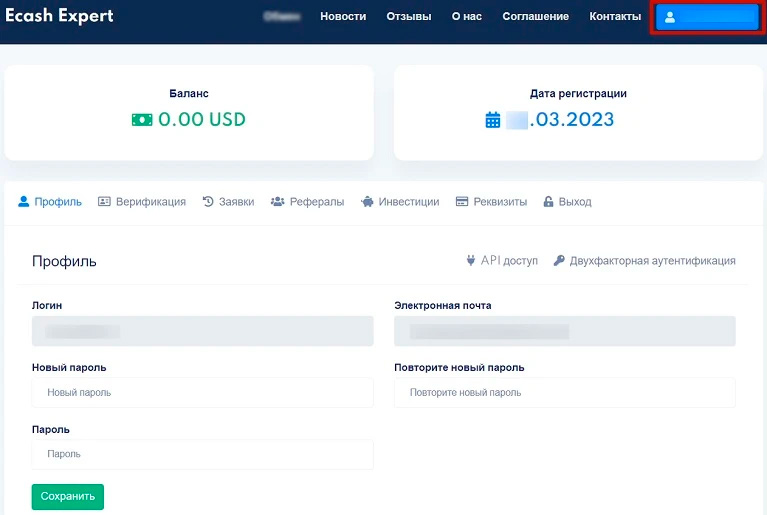
Task: Open the Реквизиты tab
Action: coord(491,201)
